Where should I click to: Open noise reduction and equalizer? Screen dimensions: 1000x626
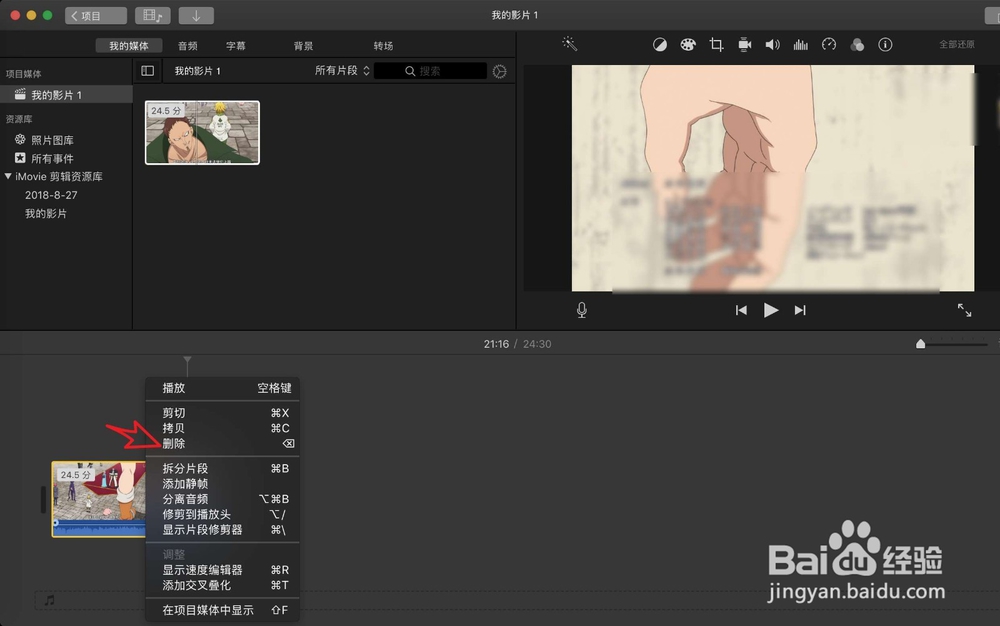pos(800,45)
